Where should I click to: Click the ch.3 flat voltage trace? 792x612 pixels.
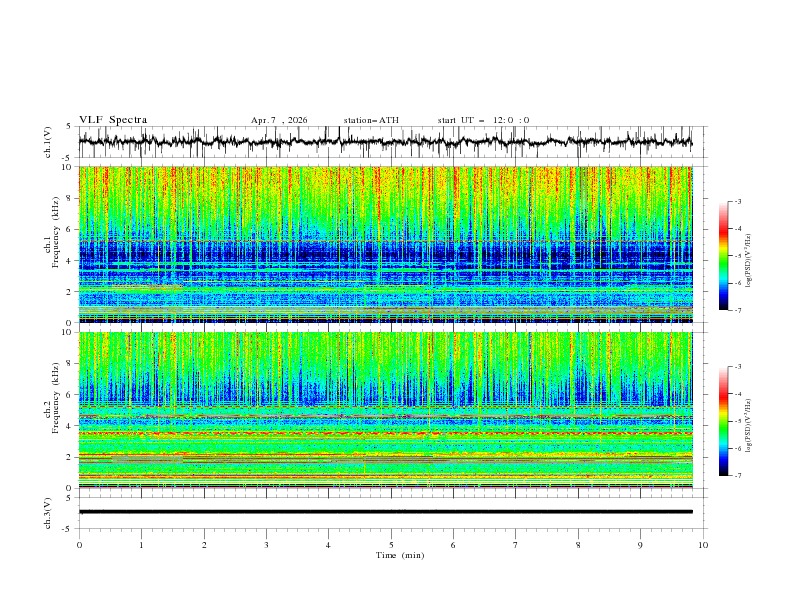pos(385,512)
